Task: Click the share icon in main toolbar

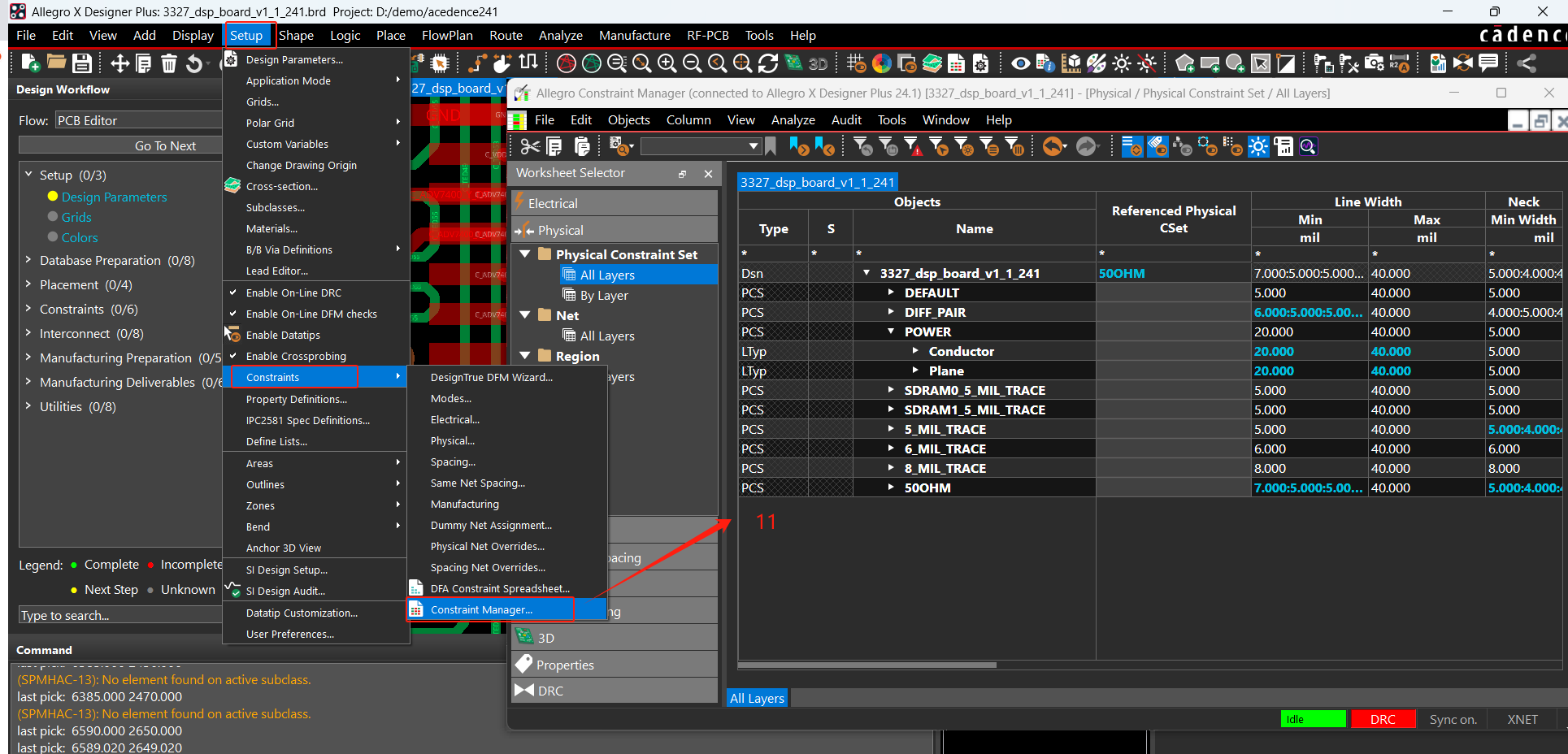Action: click(x=1526, y=63)
